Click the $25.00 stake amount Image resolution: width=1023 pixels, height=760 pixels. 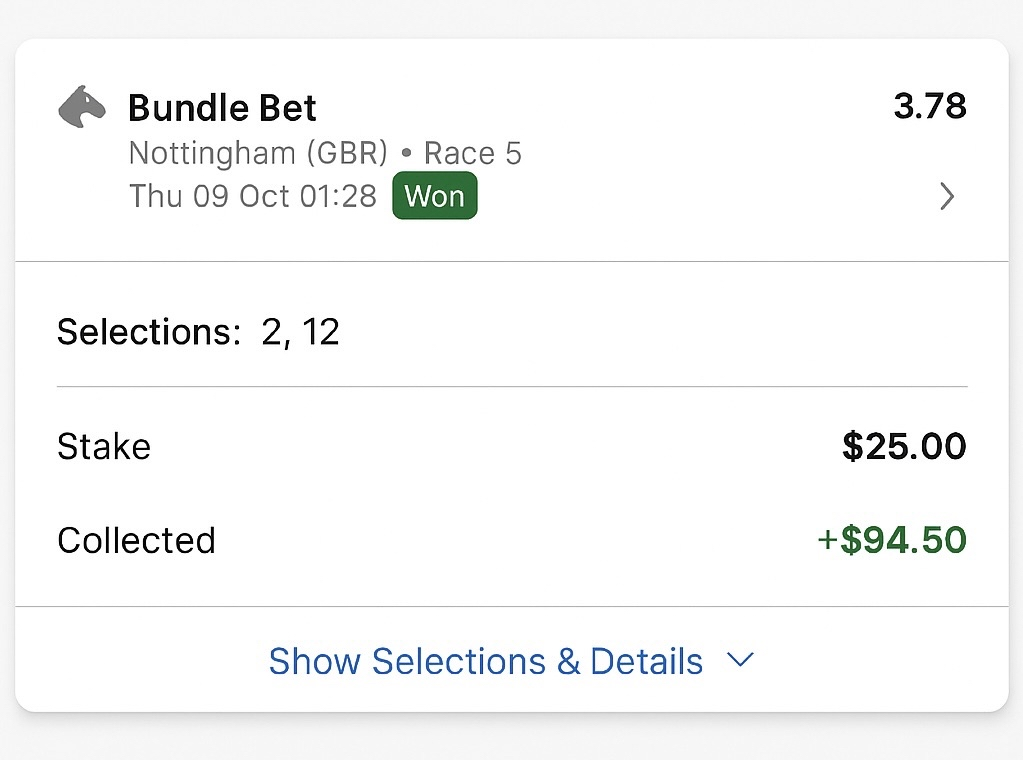pos(904,446)
